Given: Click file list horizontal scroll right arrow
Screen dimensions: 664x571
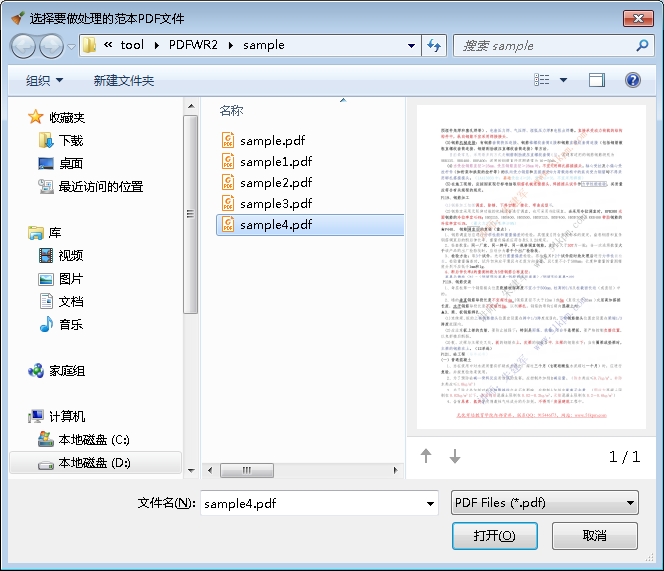Looking at the screenshot, I should [x=396, y=470].
